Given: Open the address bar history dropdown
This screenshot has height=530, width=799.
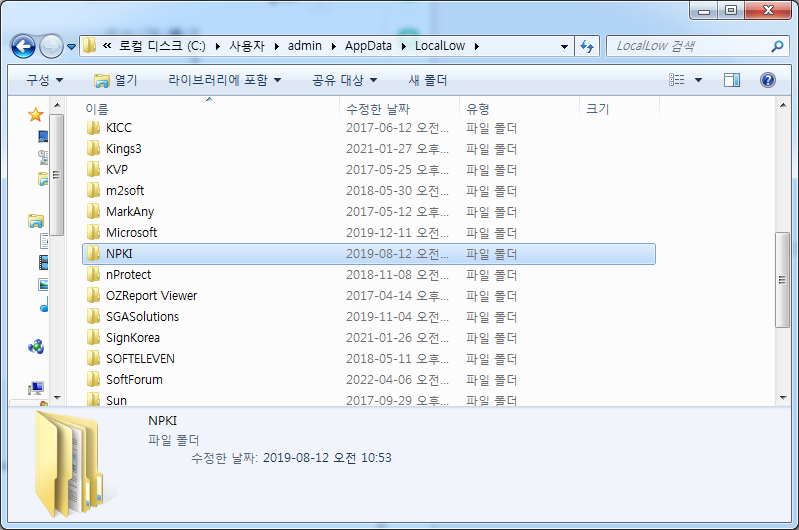Looking at the screenshot, I should (565, 46).
